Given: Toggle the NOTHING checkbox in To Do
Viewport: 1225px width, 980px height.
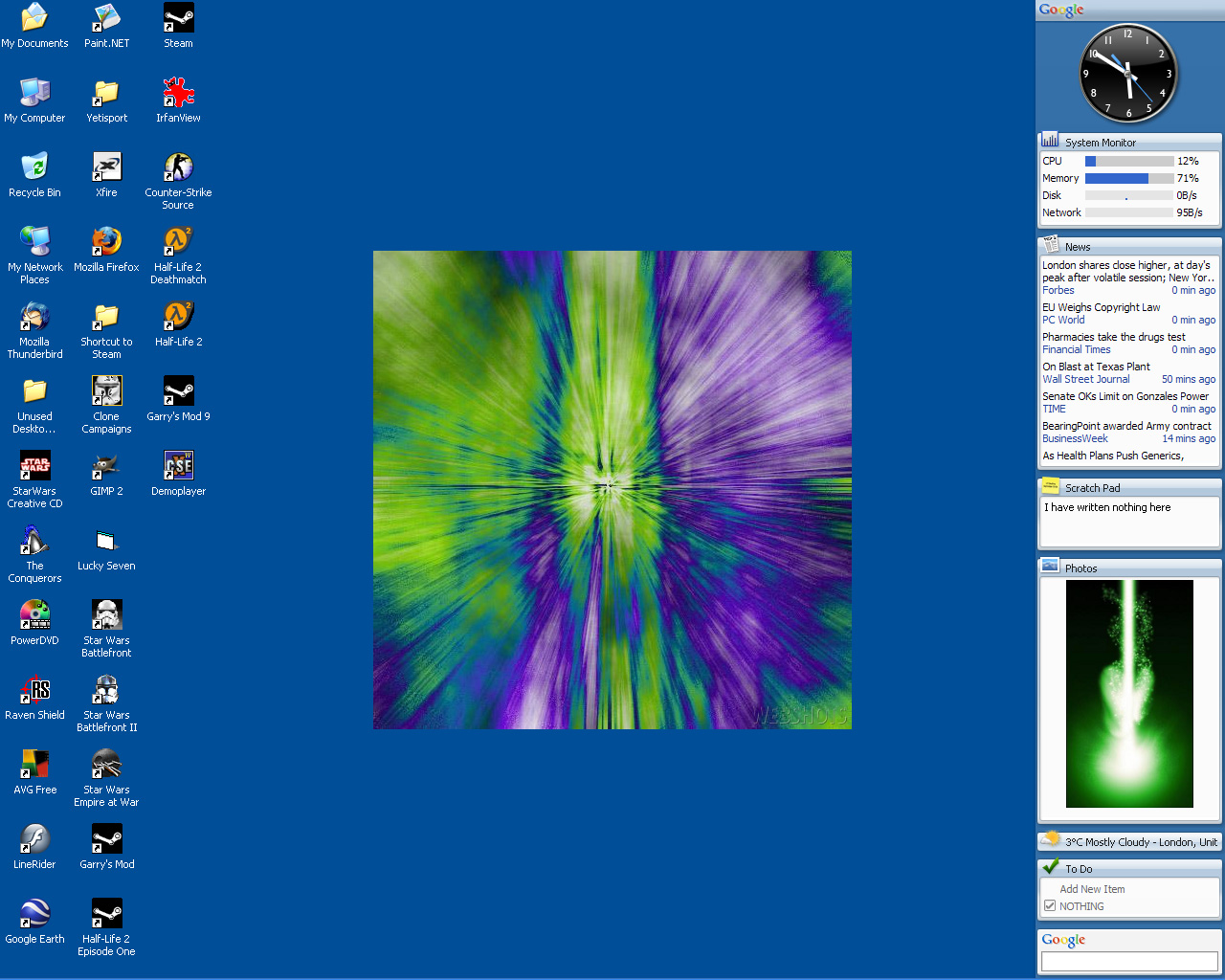Looking at the screenshot, I should tap(1050, 906).
